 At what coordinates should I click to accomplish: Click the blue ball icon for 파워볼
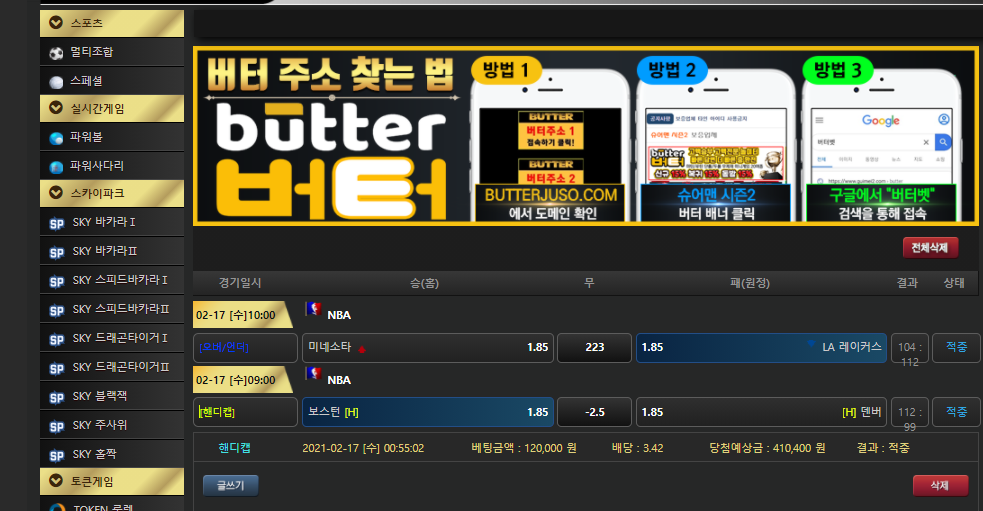pos(56,137)
